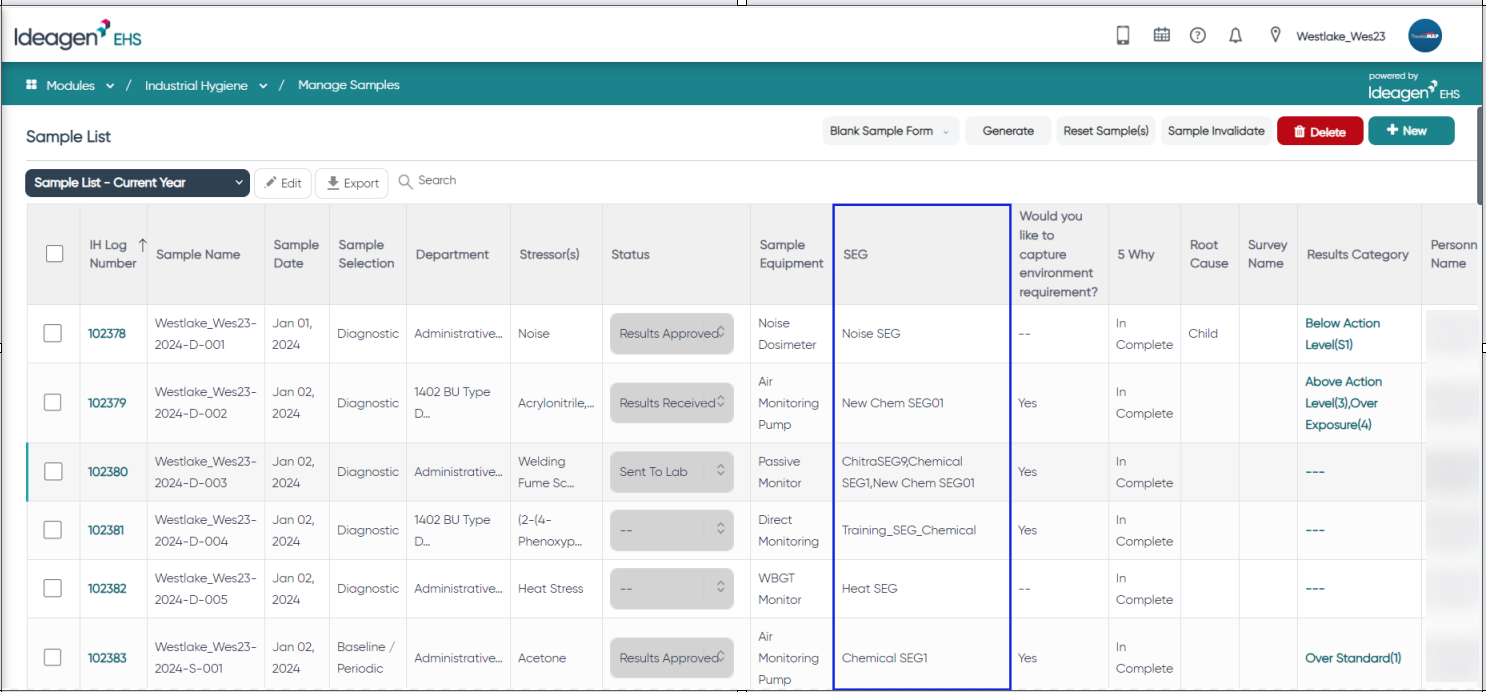Screen dimensions: 1486x692
Task: Open IH log number 102383 link
Action: click(107, 657)
